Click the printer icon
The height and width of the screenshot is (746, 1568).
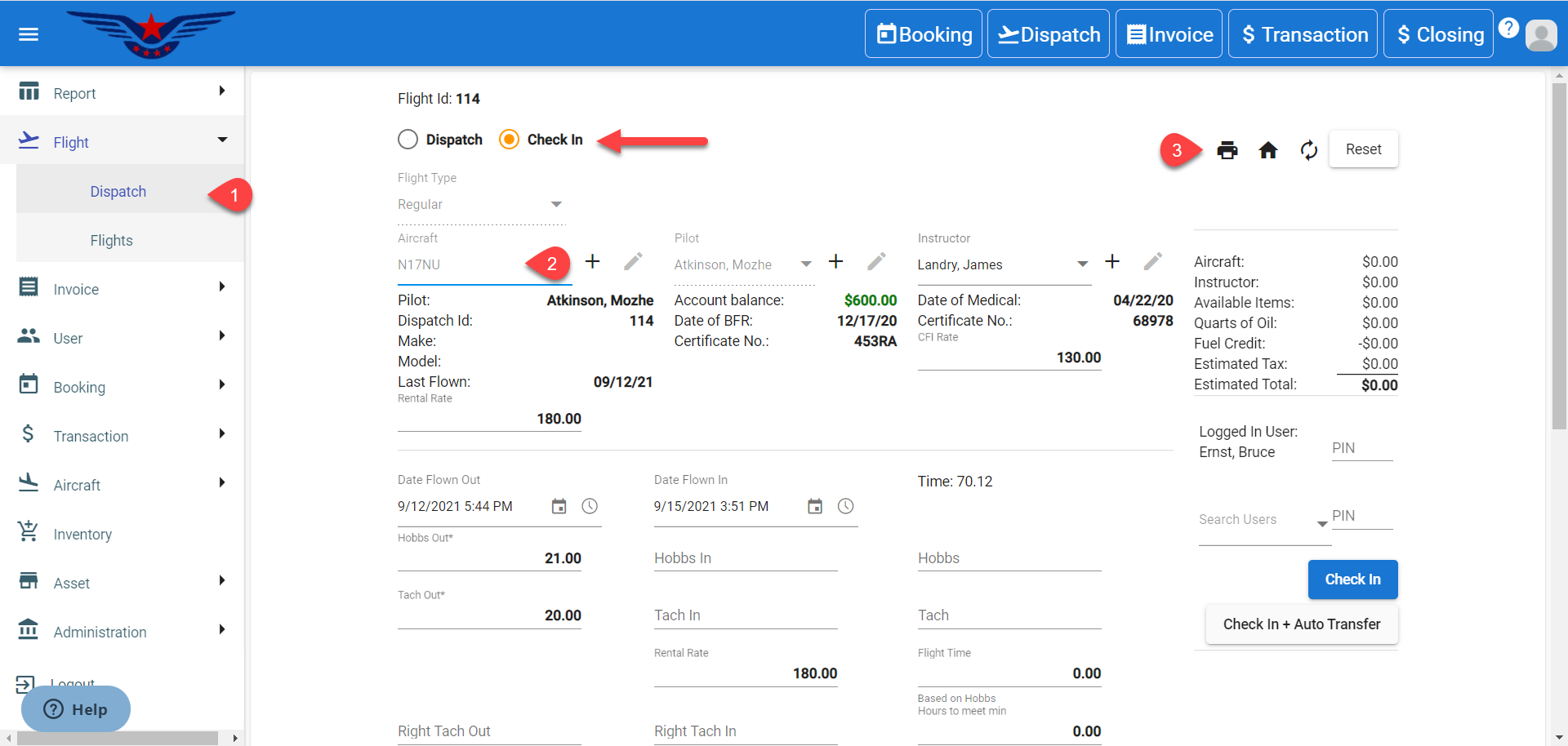[x=1227, y=150]
